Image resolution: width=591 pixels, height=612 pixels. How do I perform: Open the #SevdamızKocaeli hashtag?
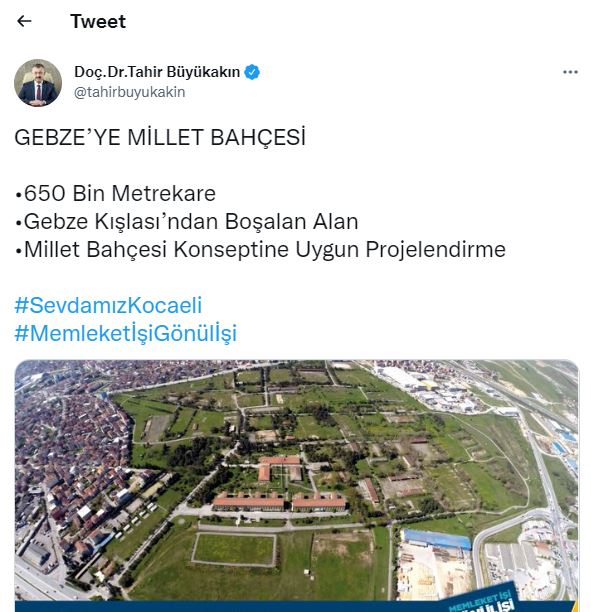click(x=108, y=305)
